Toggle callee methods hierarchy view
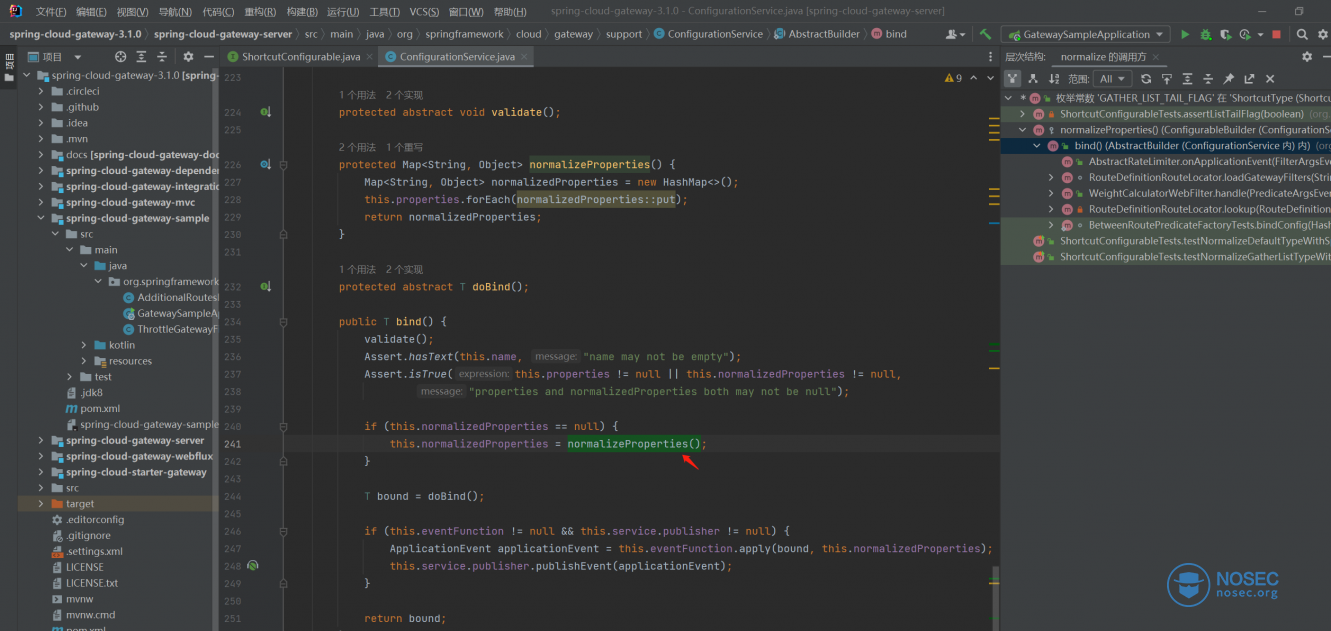This screenshot has height=631, width=1331. (1034, 78)
